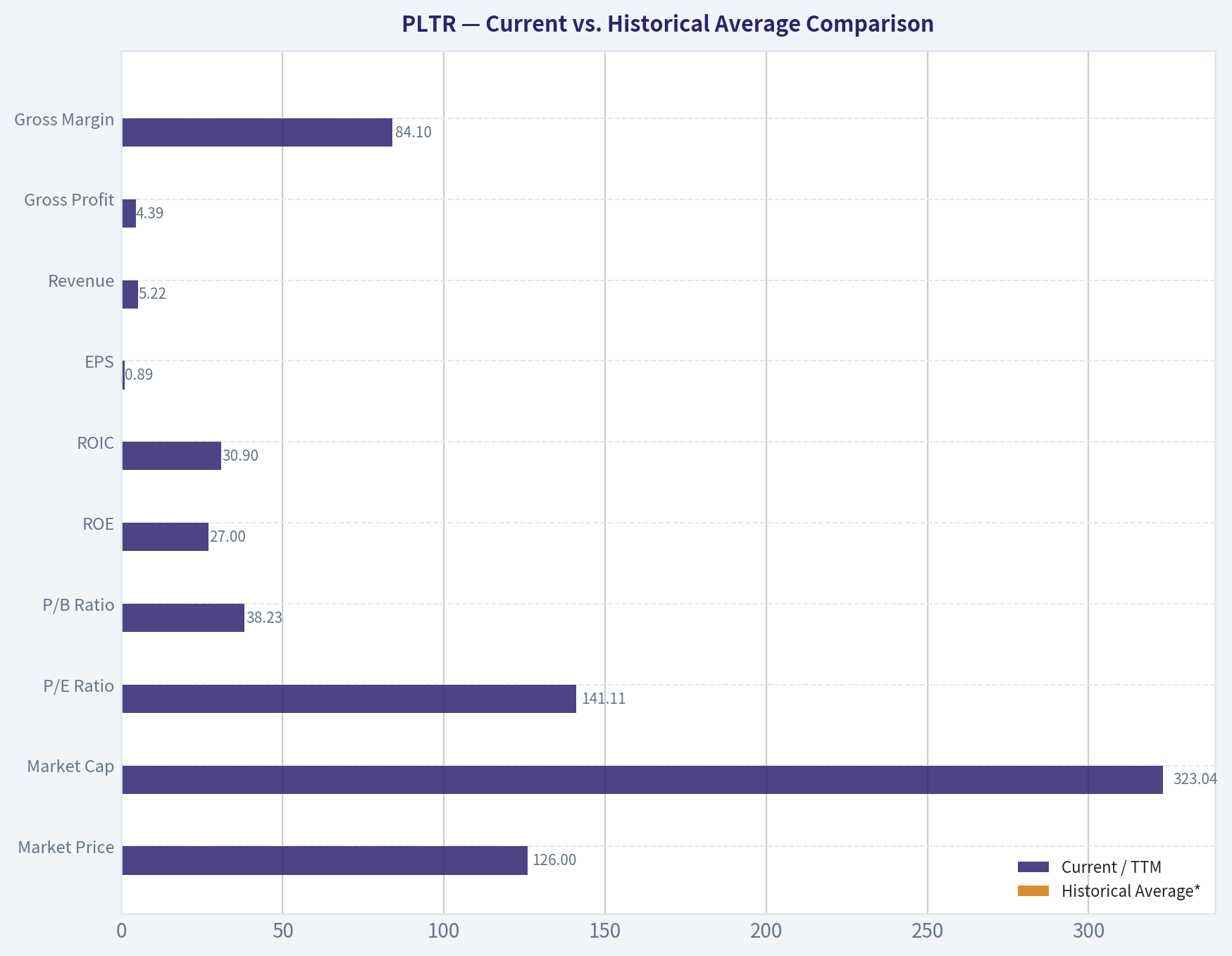The image size is (1232, 956).
Task: Select the 'ROIC' axis label
Action: pos(96,443)
